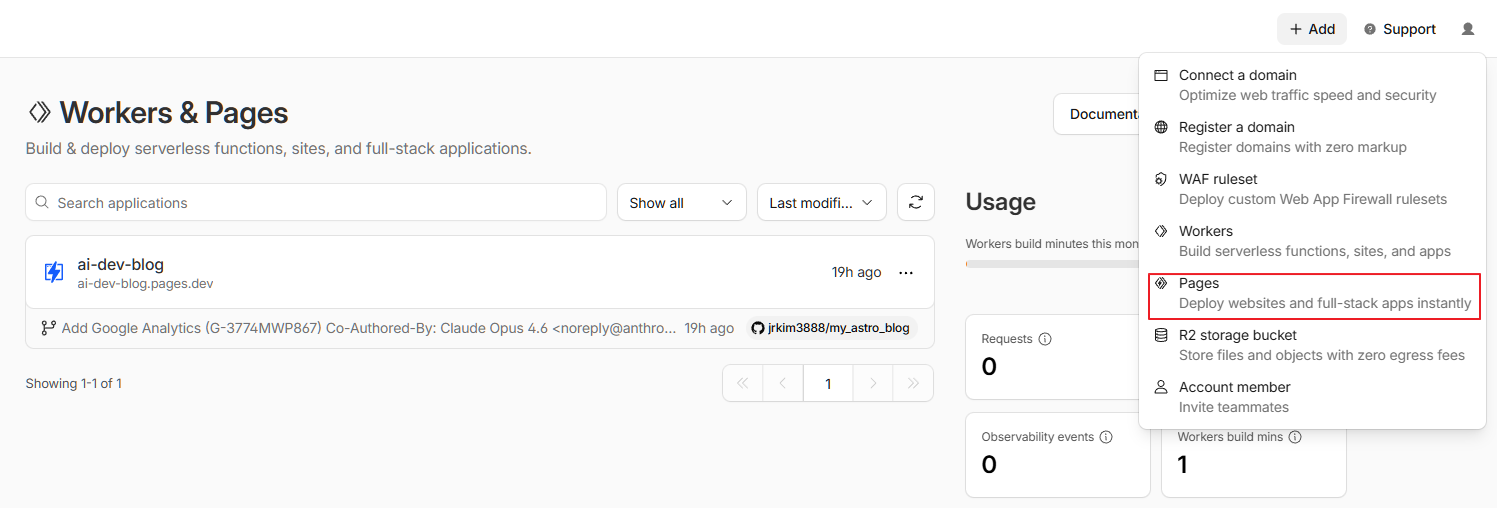
Task: Go to previous page arrow
Action: 783,383
